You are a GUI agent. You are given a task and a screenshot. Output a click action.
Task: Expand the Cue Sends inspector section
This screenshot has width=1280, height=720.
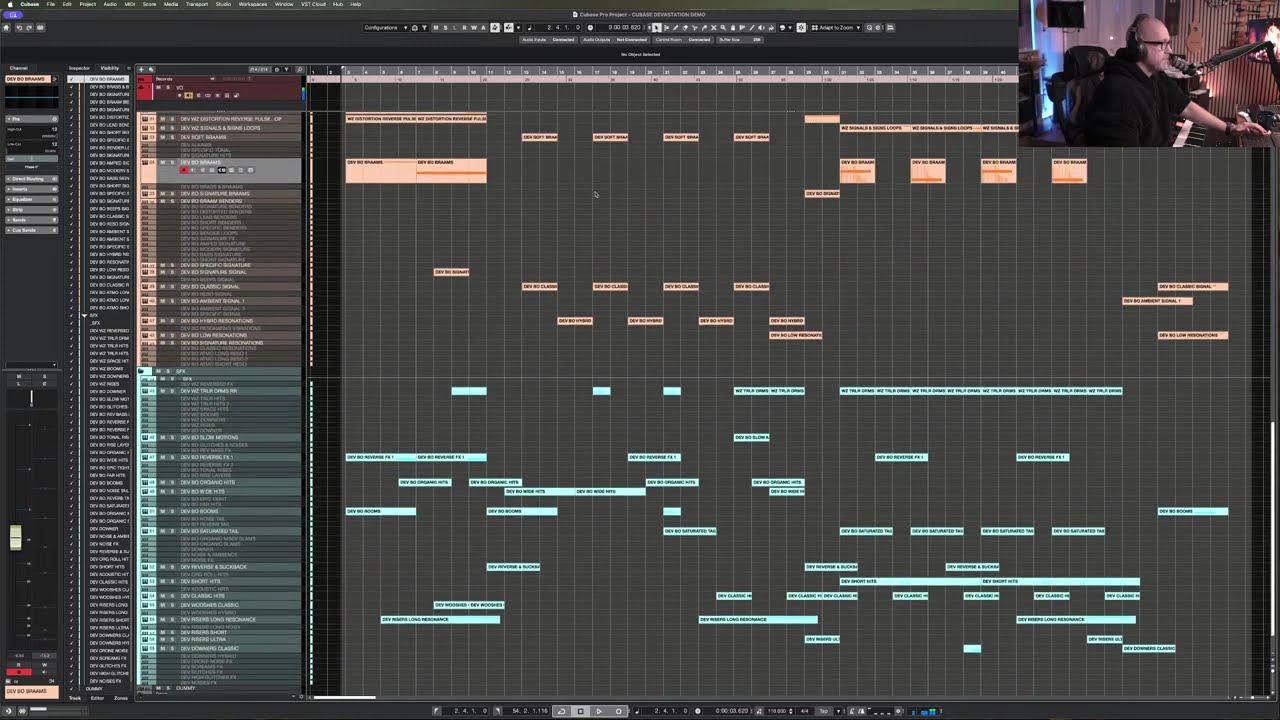[x=31, y=230]
